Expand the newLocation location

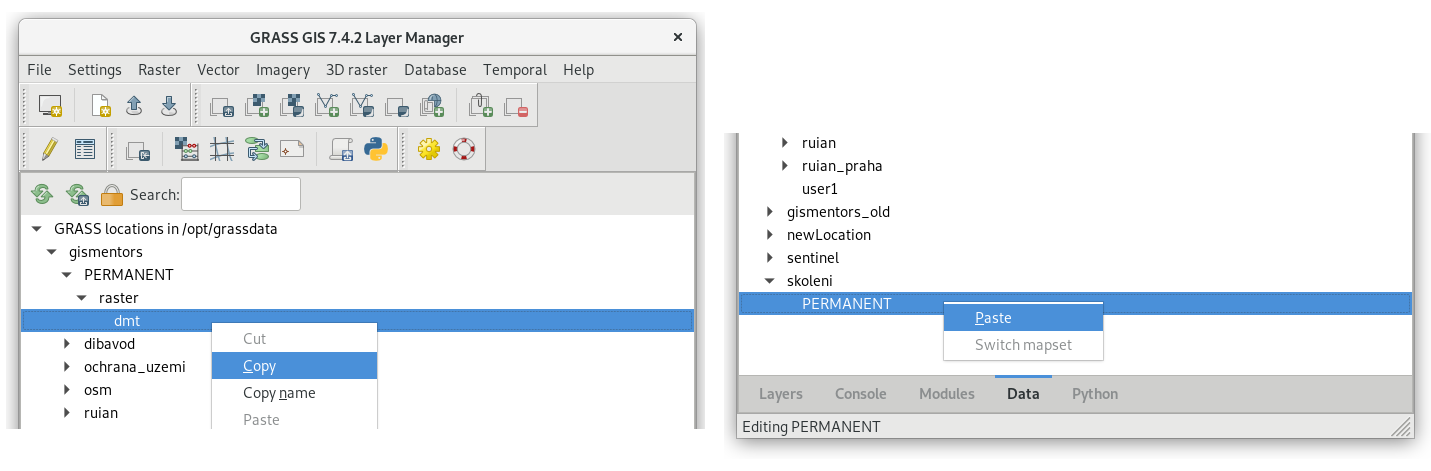tap(770, 235)
